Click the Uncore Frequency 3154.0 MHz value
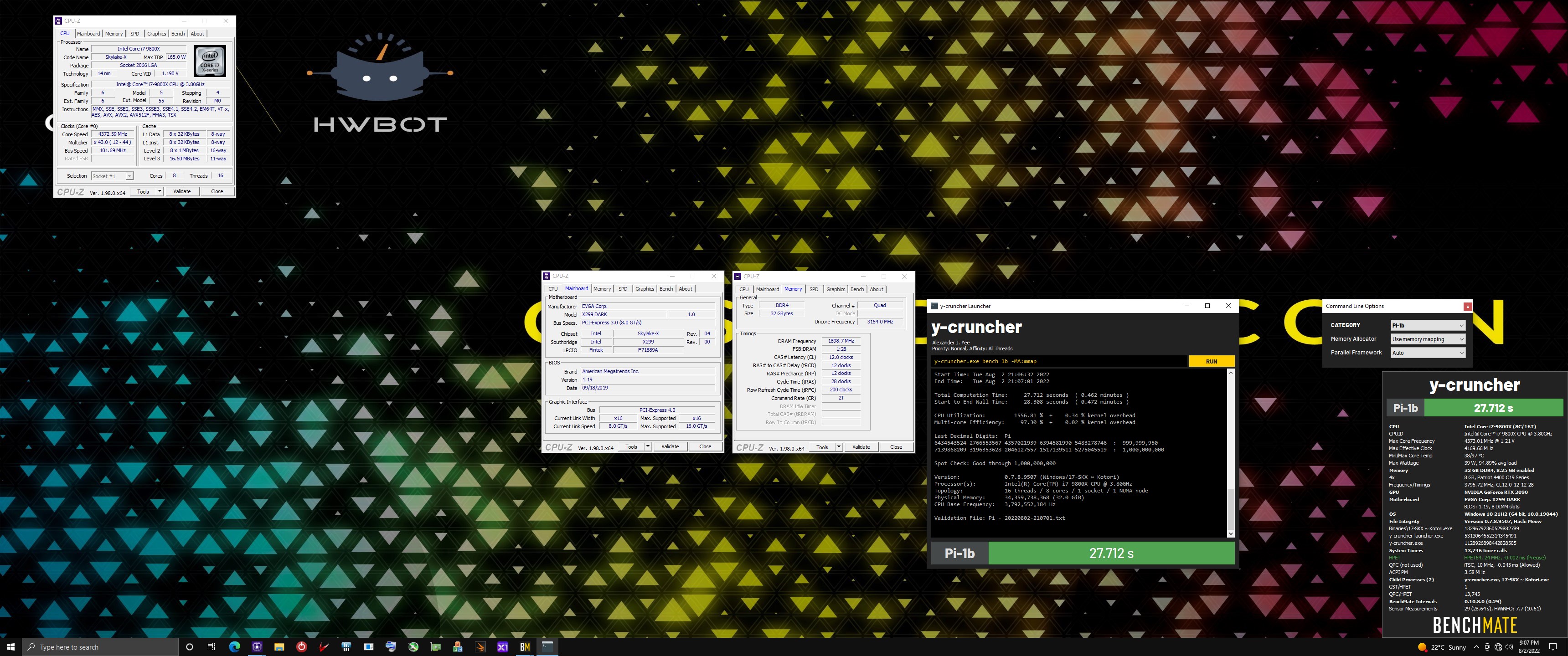The width and height of the screenshot is (1568, 656). [x=880, y=321]
